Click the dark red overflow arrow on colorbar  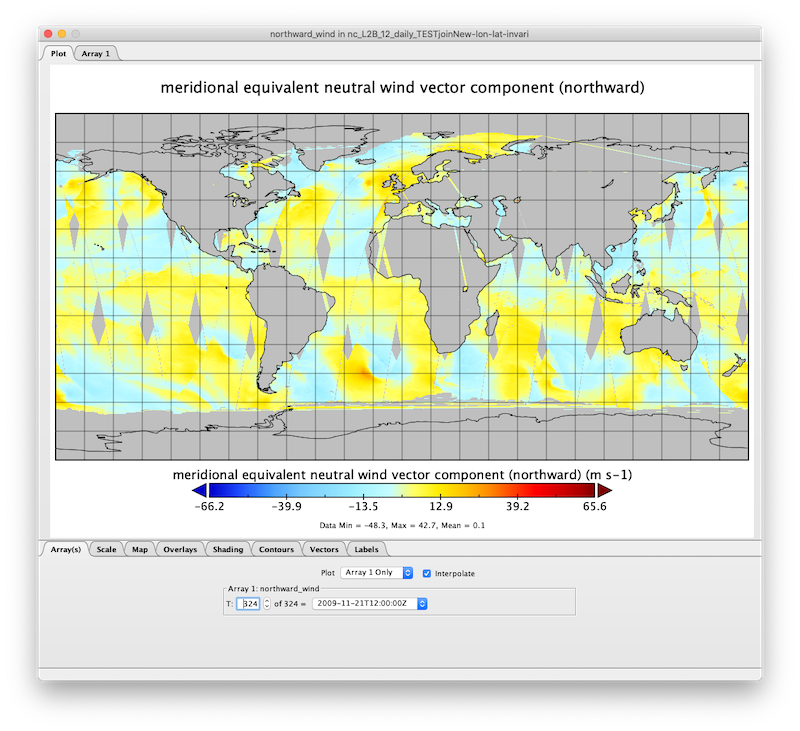point(603,490)
